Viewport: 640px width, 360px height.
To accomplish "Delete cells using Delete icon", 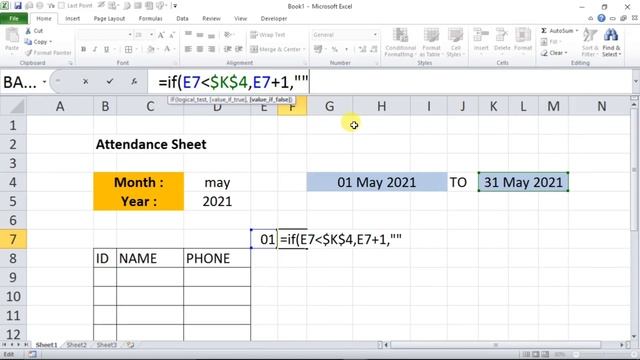I will pos(502,36).
